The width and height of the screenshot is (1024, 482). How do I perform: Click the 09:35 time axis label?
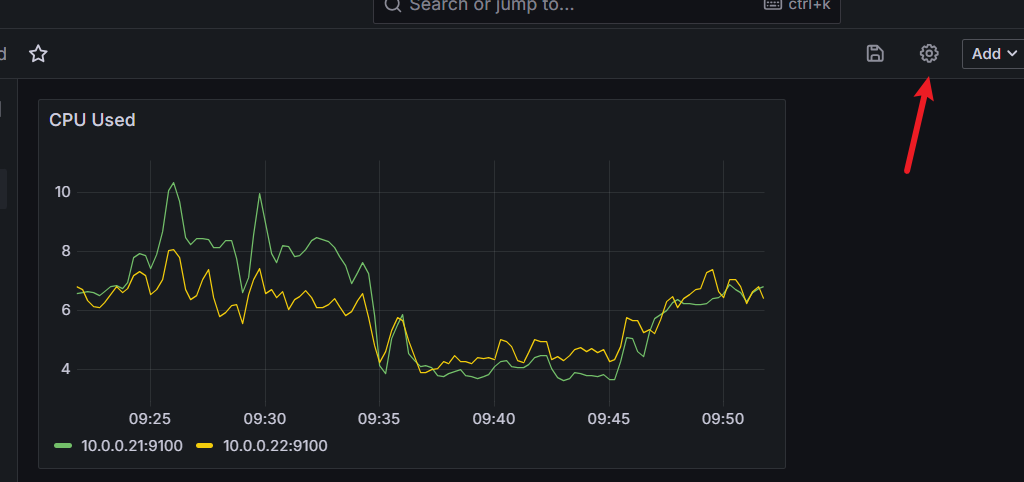click(379, 418)
